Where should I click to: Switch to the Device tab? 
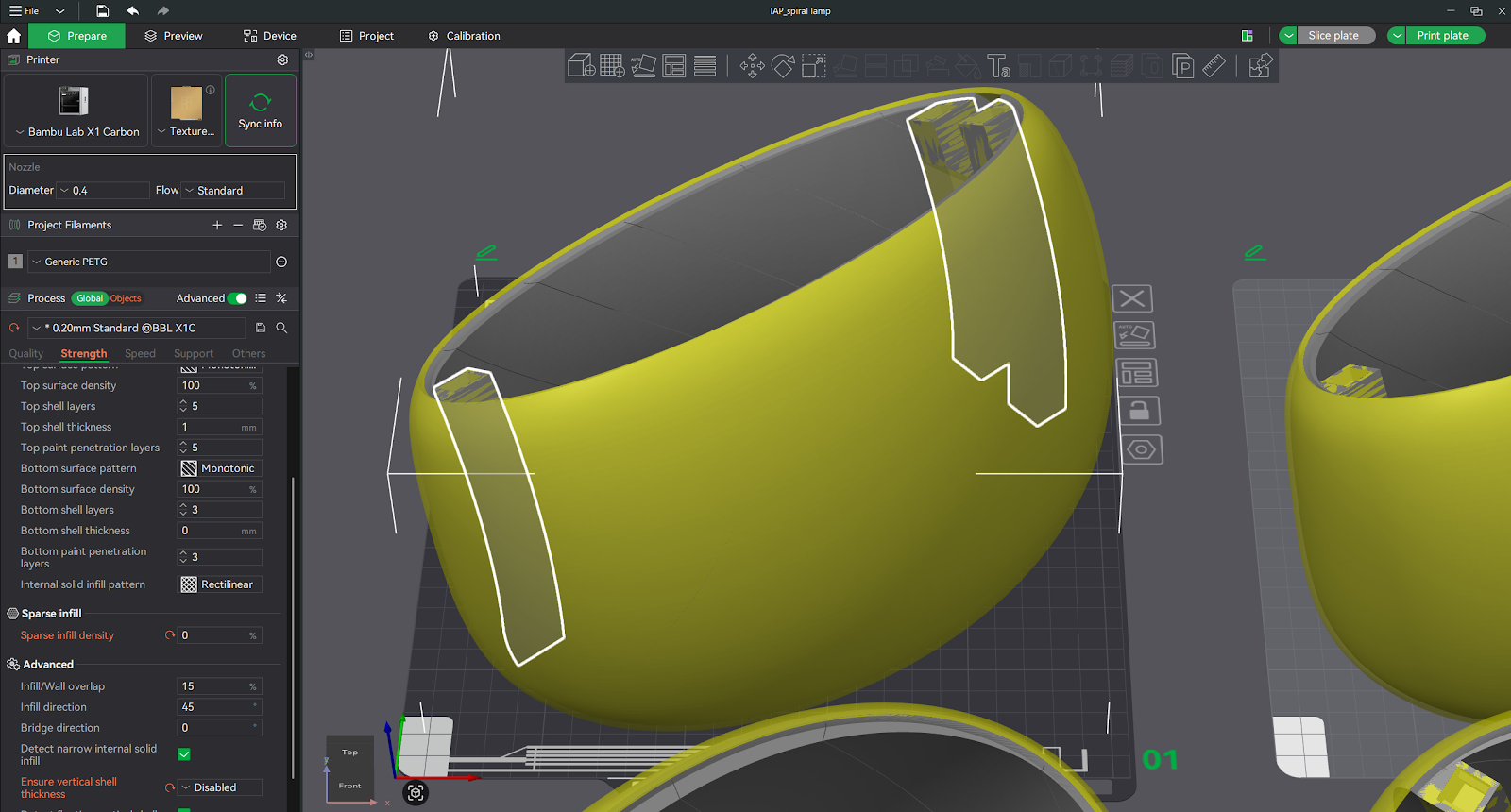(270, 36)
